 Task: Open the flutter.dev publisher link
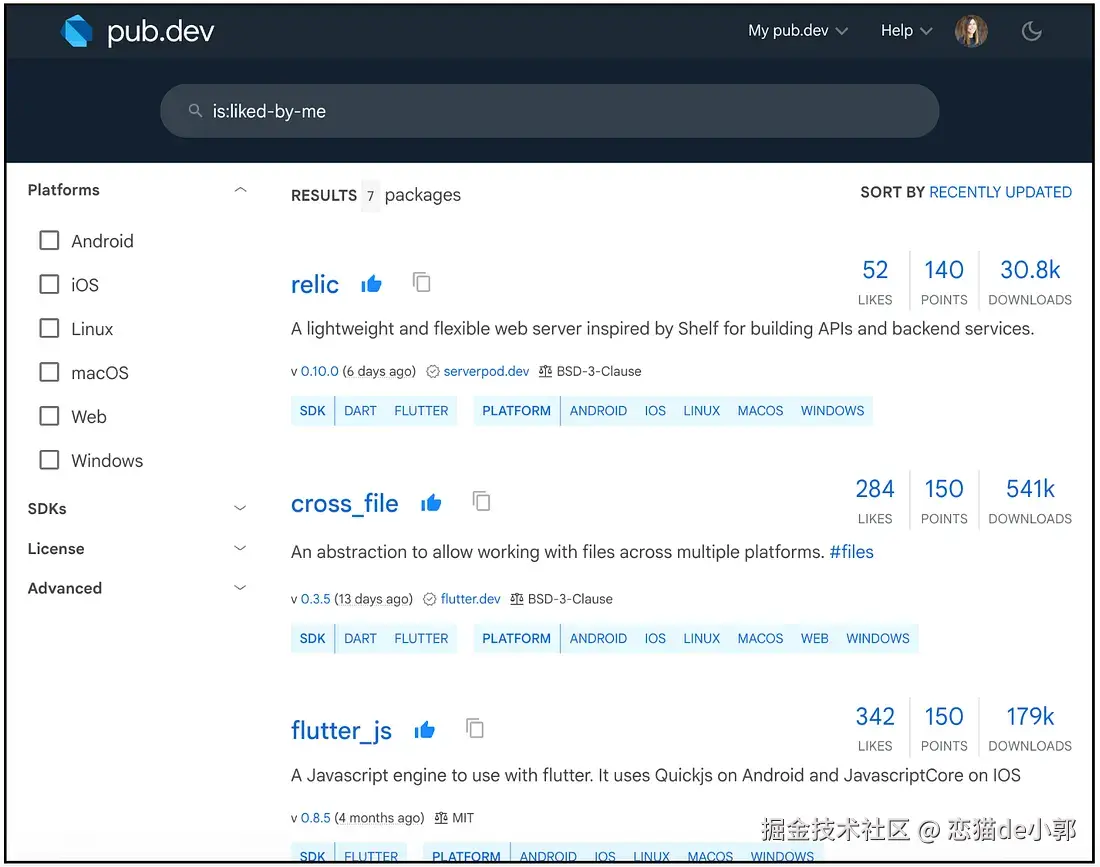click(x=470, y=599)
